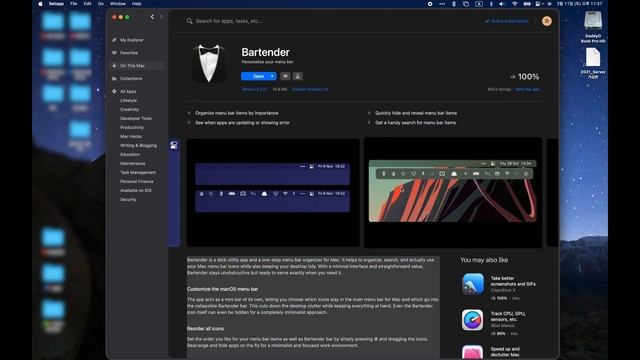Image resolution: width=640 pixels, height=360 pixels.
Task: Click the 100% rating thumbs-up icon
Action: pyautogui.click(x=513, y=77)
